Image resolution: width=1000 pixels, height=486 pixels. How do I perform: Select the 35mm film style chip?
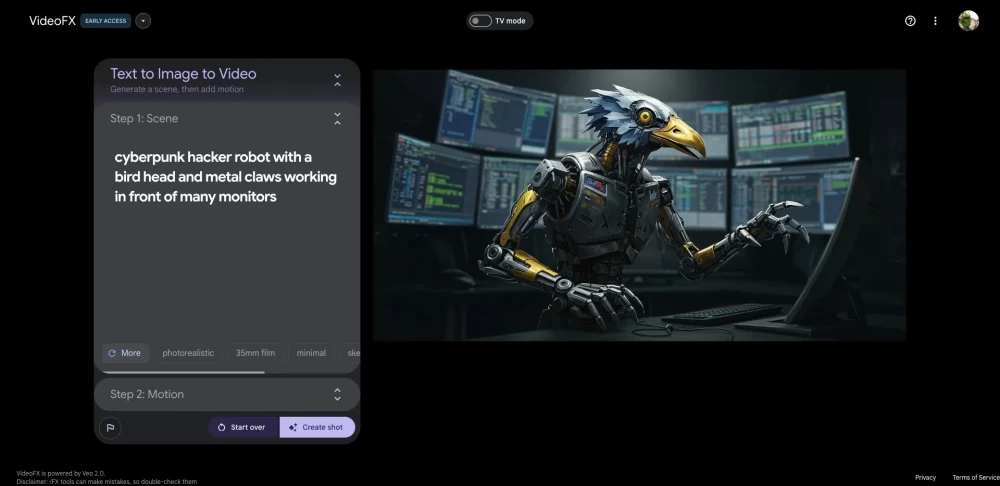point(254,353)
